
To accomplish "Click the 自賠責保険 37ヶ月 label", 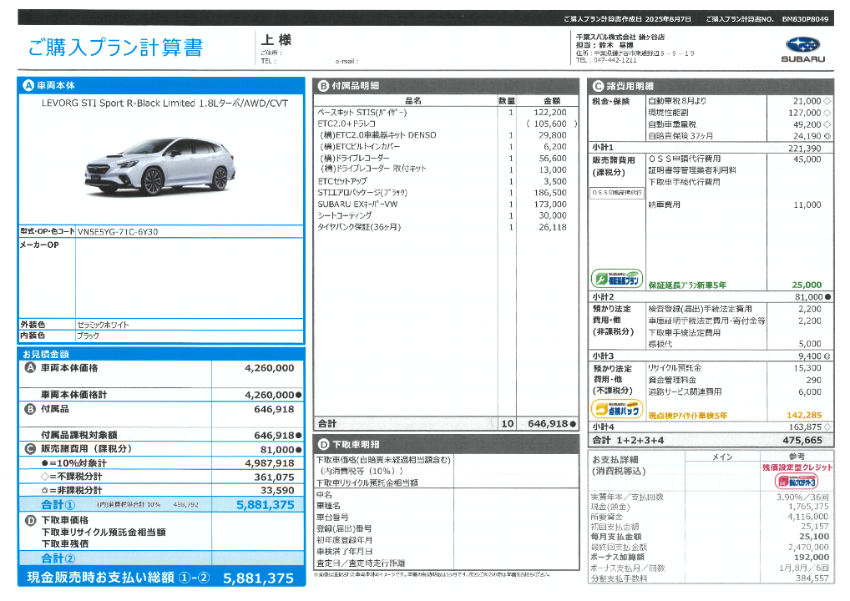I will tap(680, 136).
